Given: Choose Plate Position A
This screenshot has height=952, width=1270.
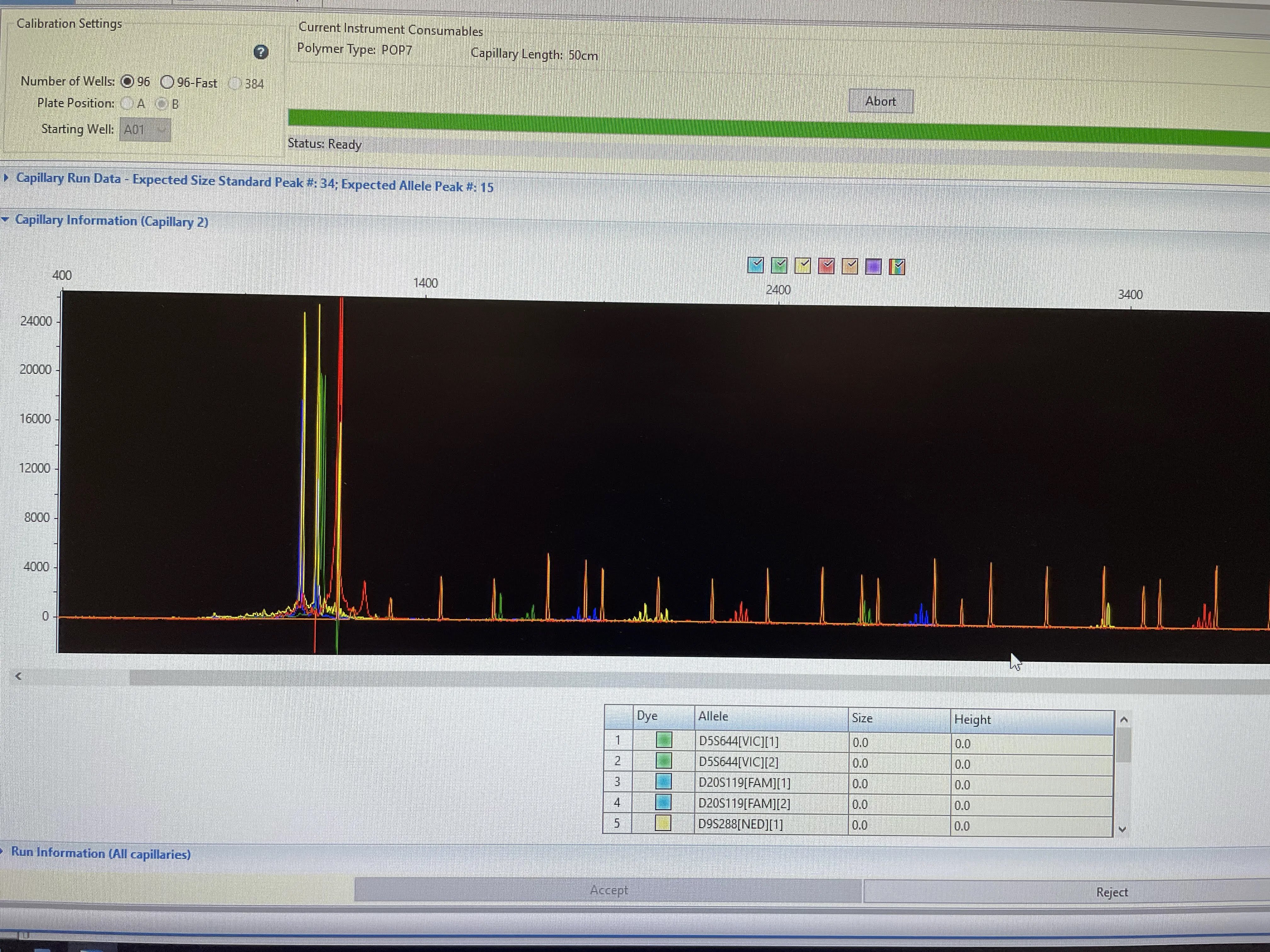Looking at the screenshot, I should [127, 104].
